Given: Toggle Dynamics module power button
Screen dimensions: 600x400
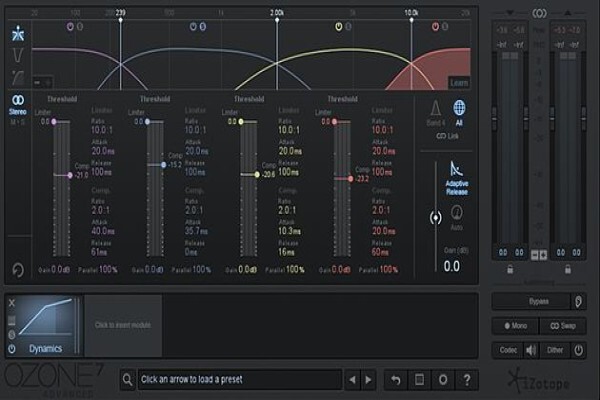Looking at the screenshot, I should (x=12, y=349).
